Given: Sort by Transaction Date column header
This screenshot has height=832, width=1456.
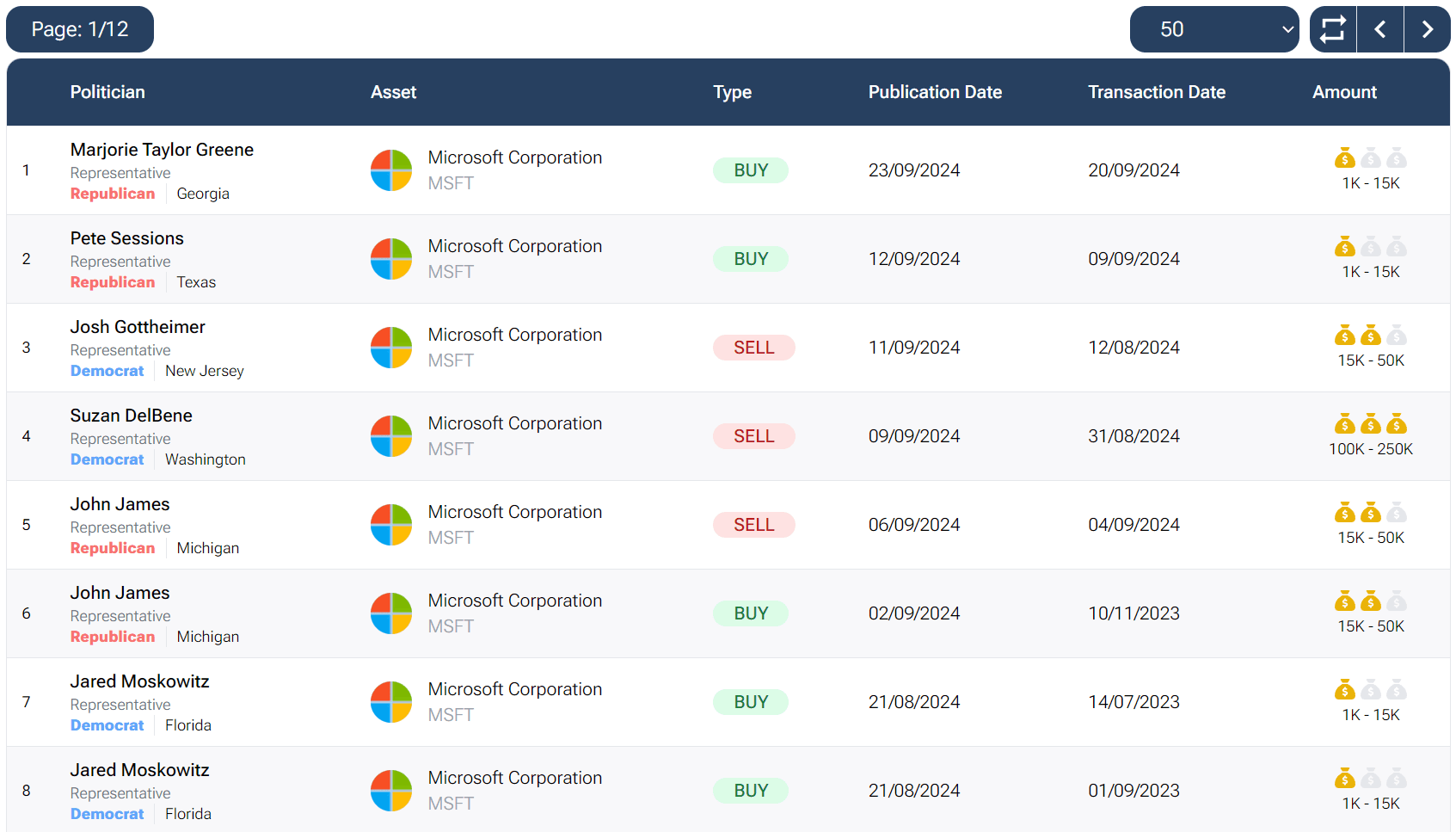Looking at the screenshot, I should tap(1156, 92).
